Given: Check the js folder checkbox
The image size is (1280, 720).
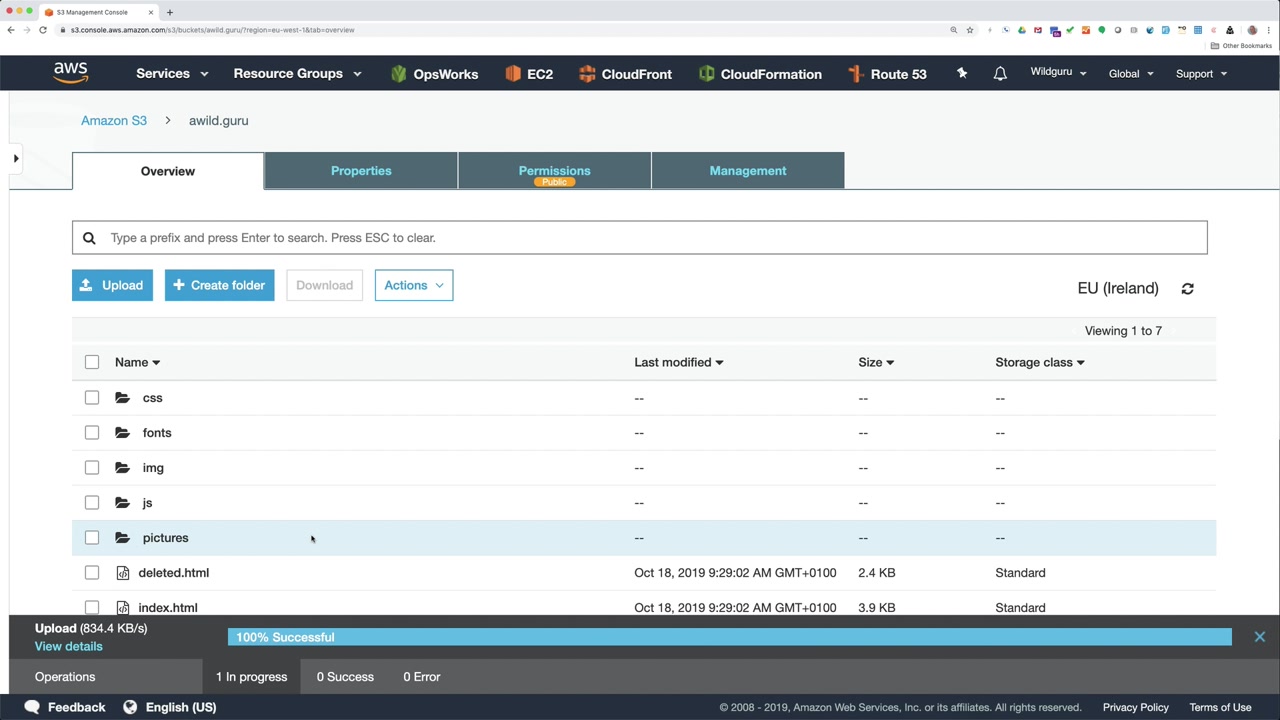Looking at the screenshot, I should click(92, 503).
